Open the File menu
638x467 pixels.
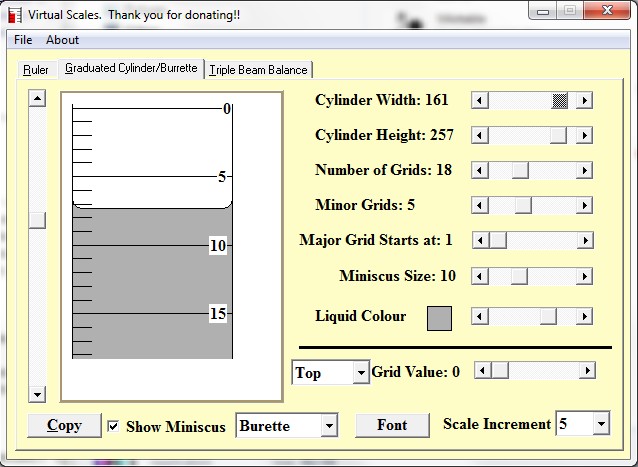pyautogui.click(x=23, y=40)
